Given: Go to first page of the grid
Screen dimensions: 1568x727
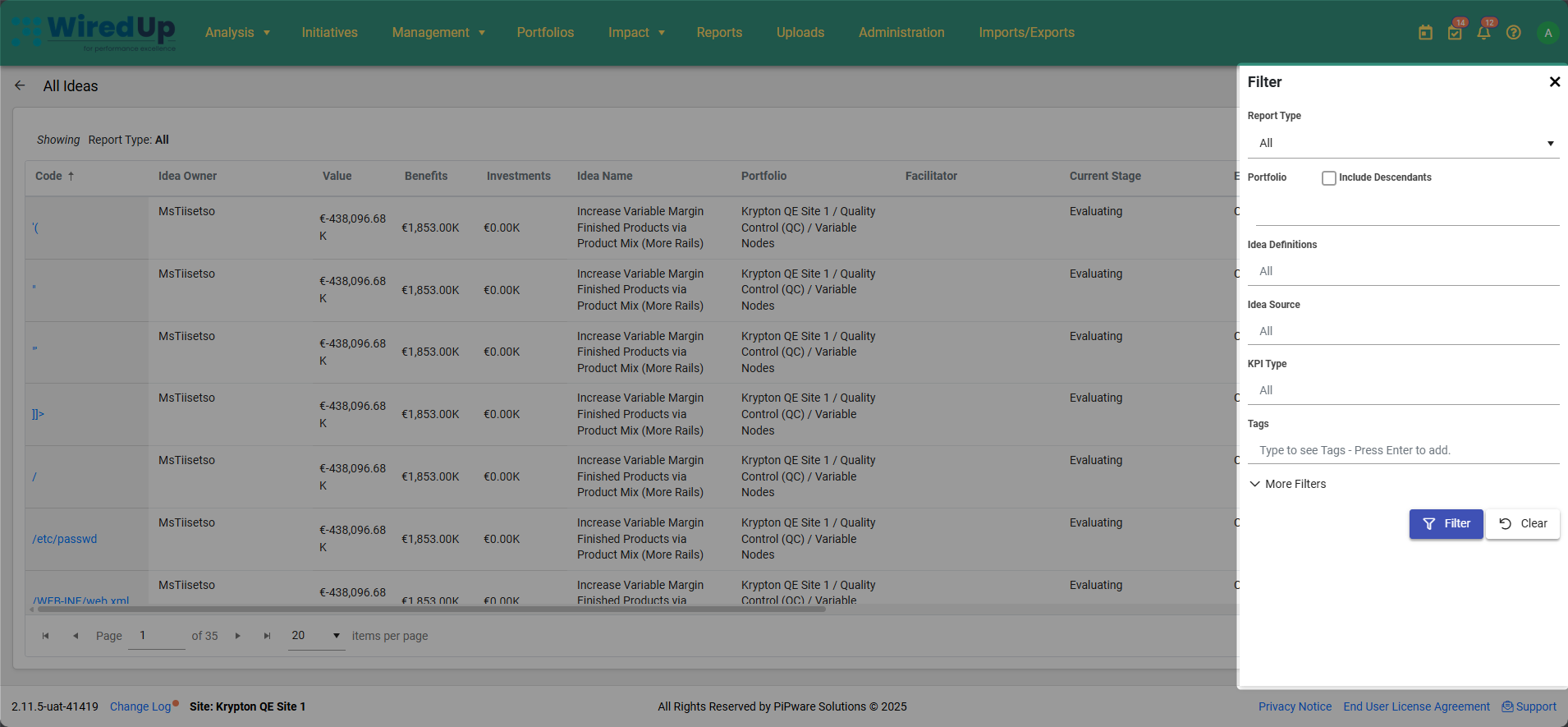Looking at the screenshot, I should pos(45,636).
